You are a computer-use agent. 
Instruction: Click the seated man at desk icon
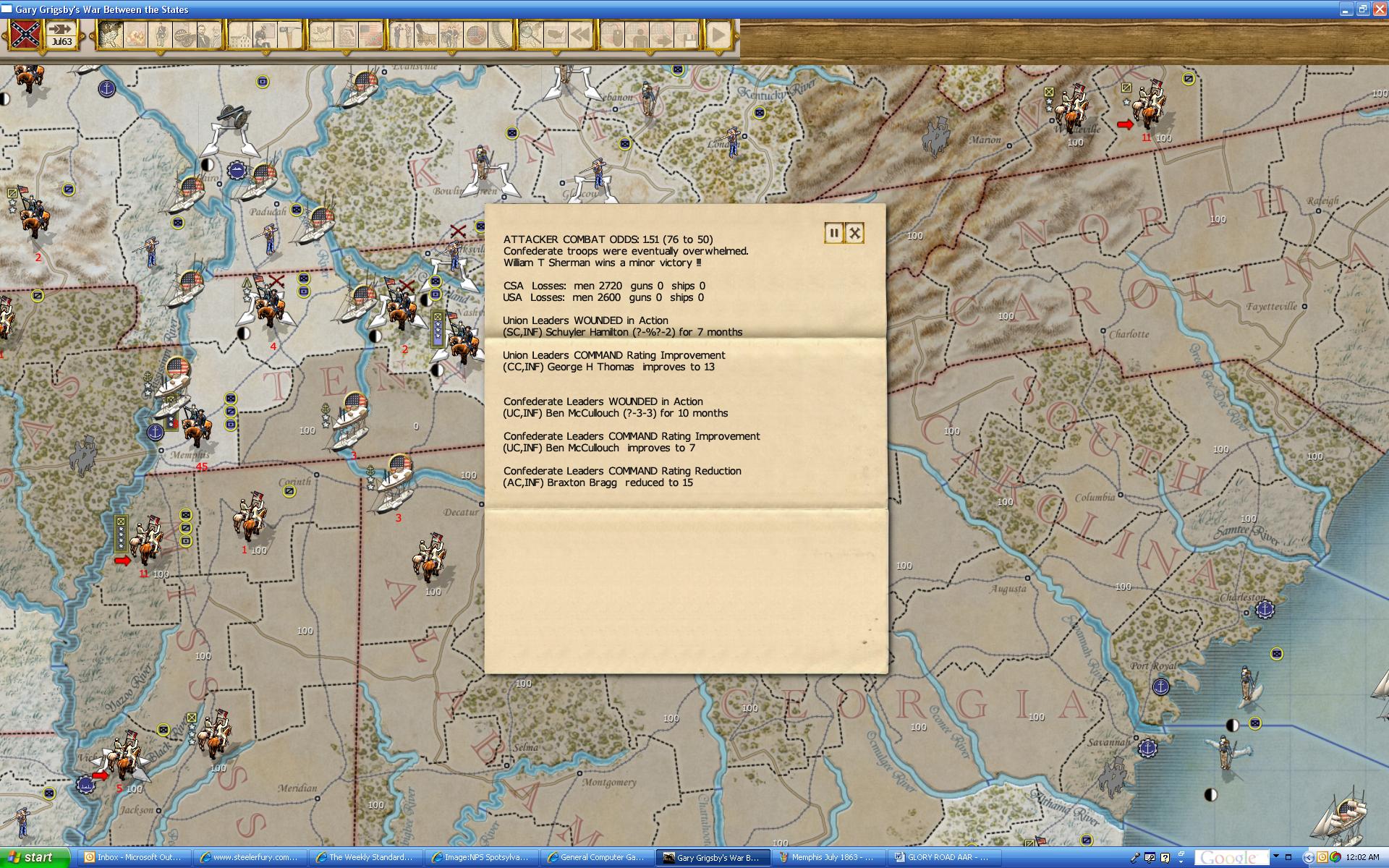(266, 35)
